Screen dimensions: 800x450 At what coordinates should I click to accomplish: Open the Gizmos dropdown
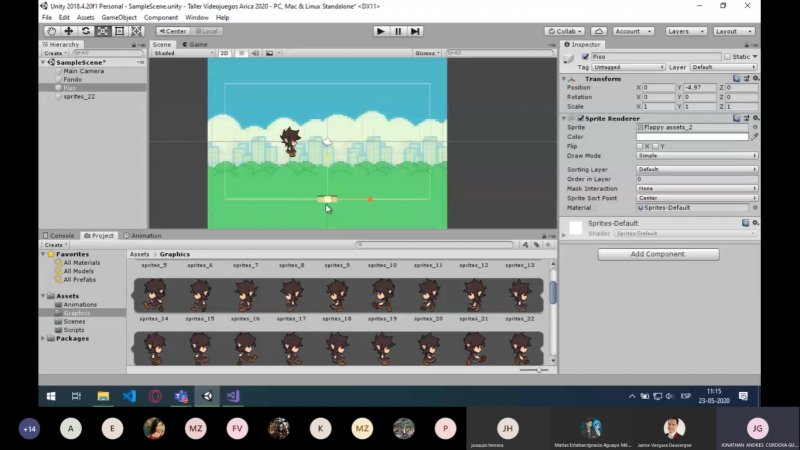click(x=427, y=53)
